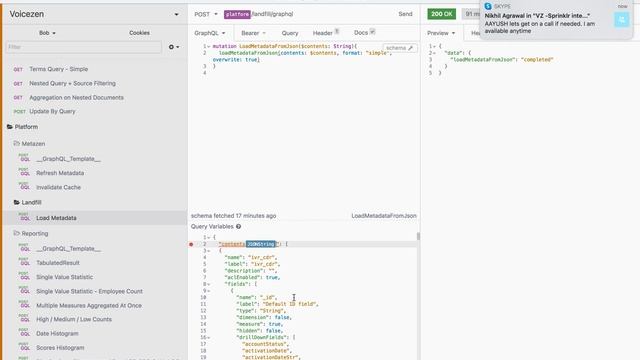This screenshot has width=640, height=360.
Task: Open __GraphQL_Template__ under Reporting
Action: pos(68,249)
